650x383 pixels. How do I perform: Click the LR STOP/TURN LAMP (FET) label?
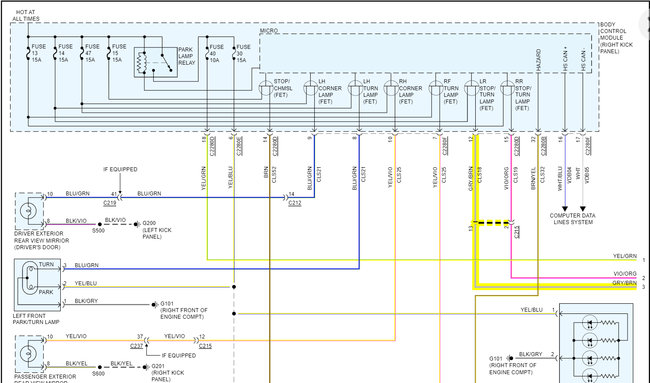click(487, 95)
